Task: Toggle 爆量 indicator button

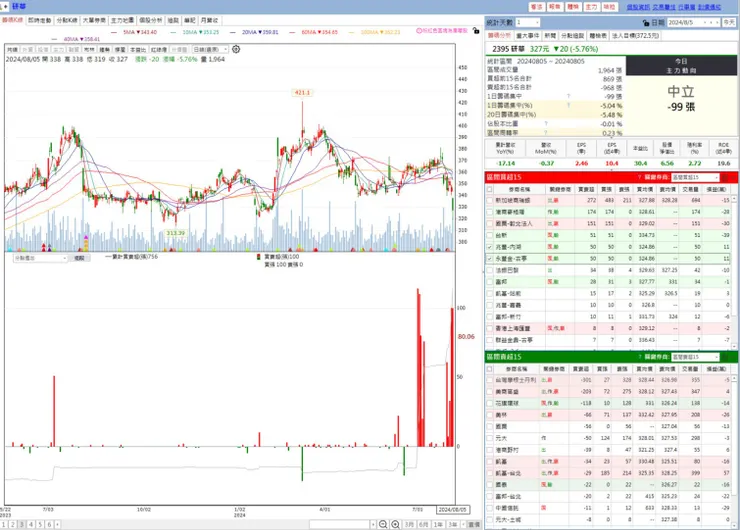Action: click(120, 50)
